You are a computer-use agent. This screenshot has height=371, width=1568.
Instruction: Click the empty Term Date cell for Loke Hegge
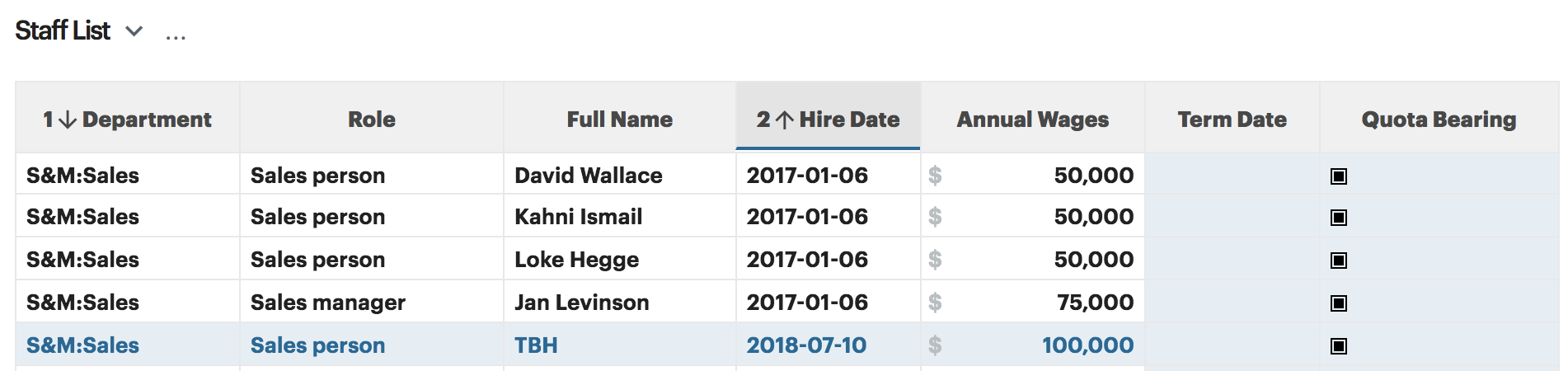coord(1232,260)
